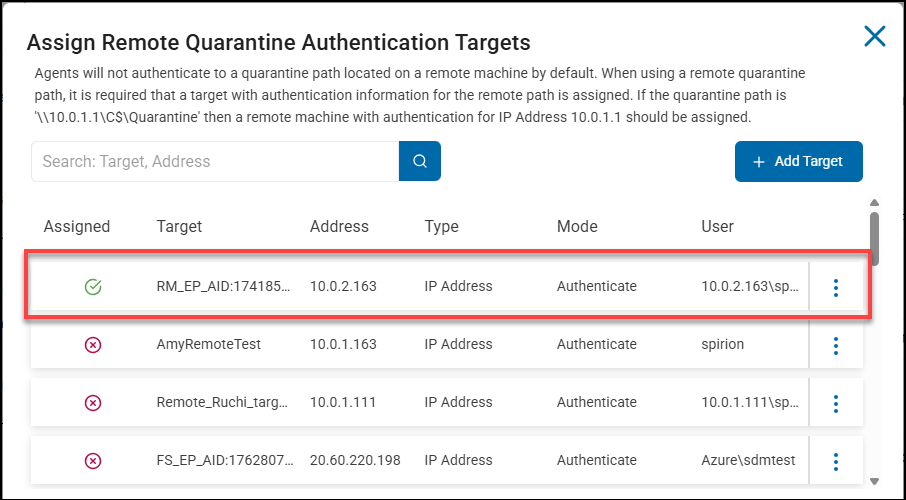The image size is (906, 500).
Task: Toggle assigned status for Remote_Ruchi target
Action: pyautogui.click(x=93, y=403)
